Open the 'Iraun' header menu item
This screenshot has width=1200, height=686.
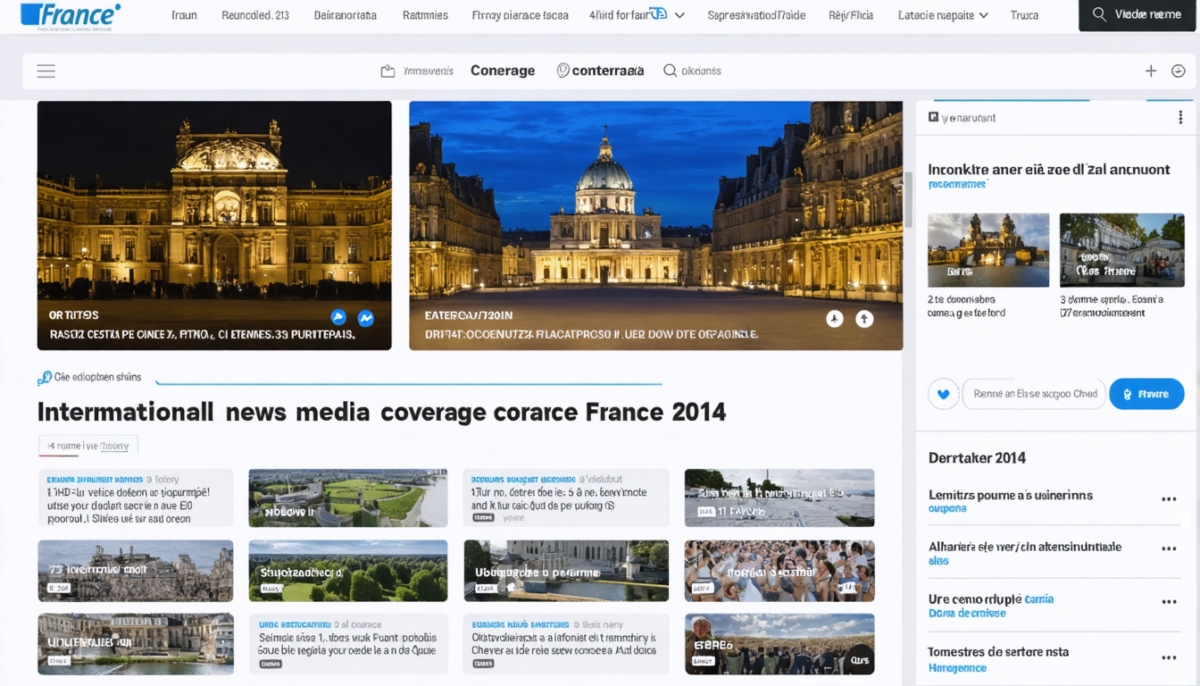point(184,15)
